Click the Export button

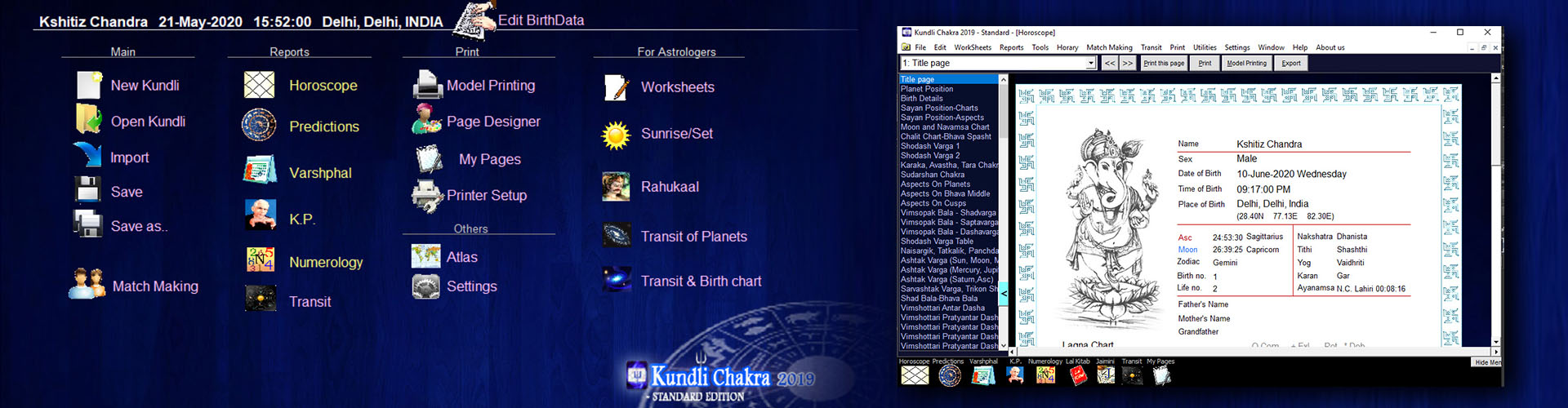[x=1291, y=63]
